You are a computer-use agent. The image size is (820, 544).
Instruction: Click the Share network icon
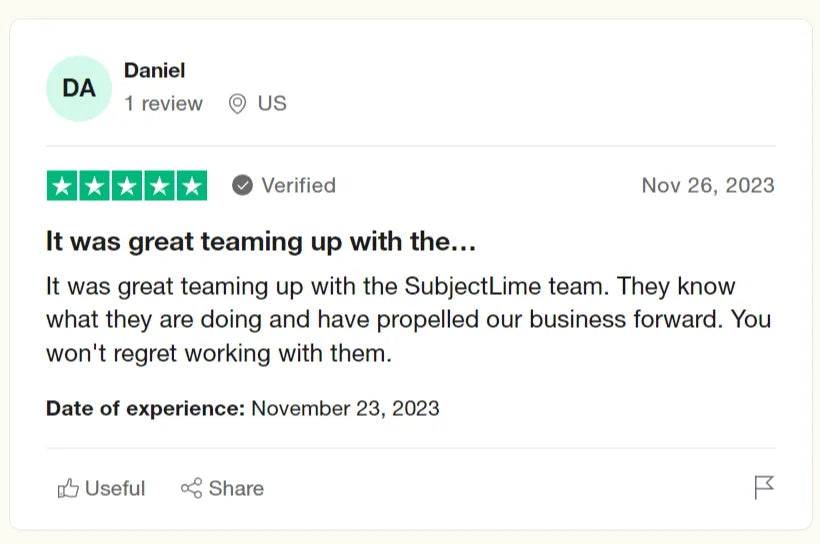pyautogui.click(x=191, y=488)
